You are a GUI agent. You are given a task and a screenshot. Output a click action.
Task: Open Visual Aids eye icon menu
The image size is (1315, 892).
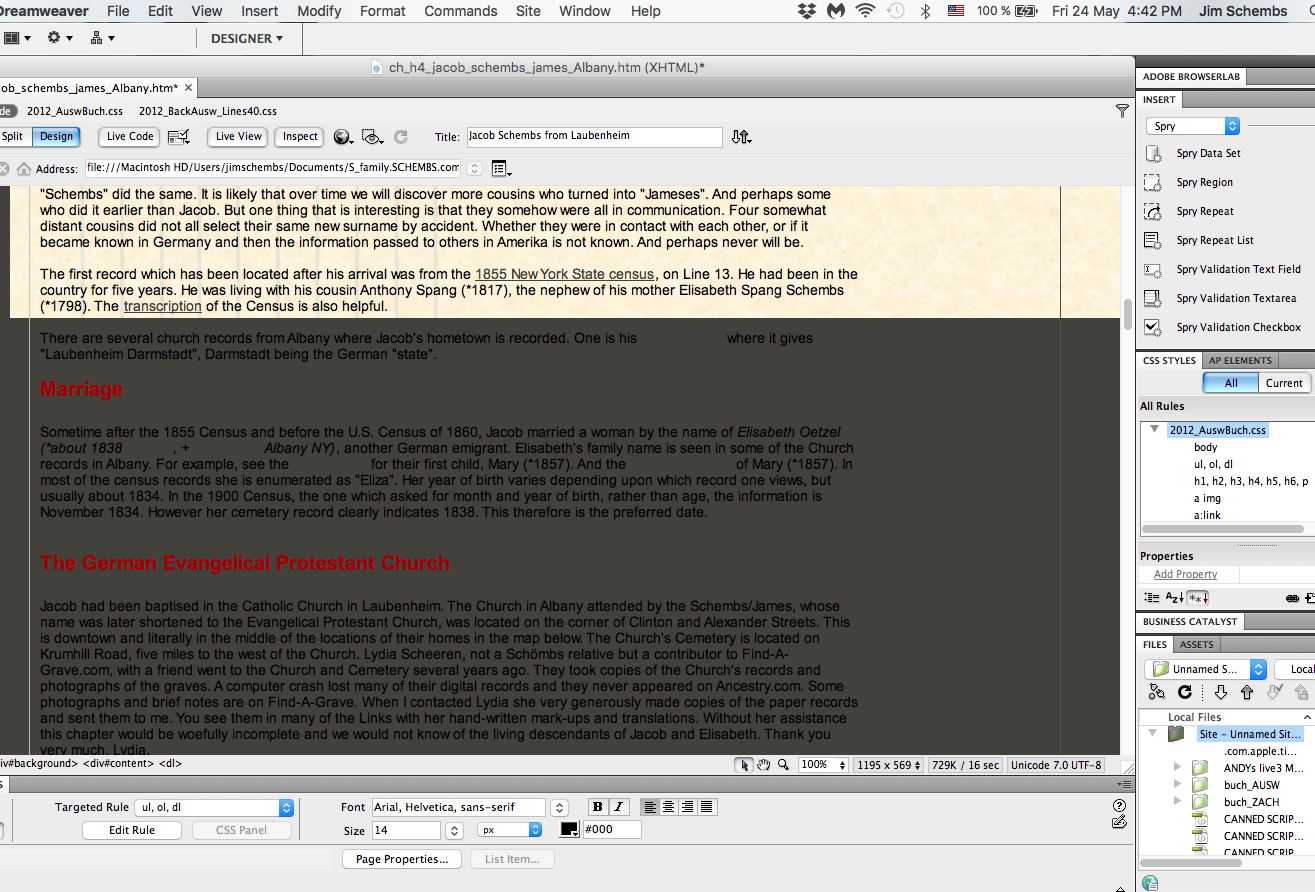click(372, 137)
